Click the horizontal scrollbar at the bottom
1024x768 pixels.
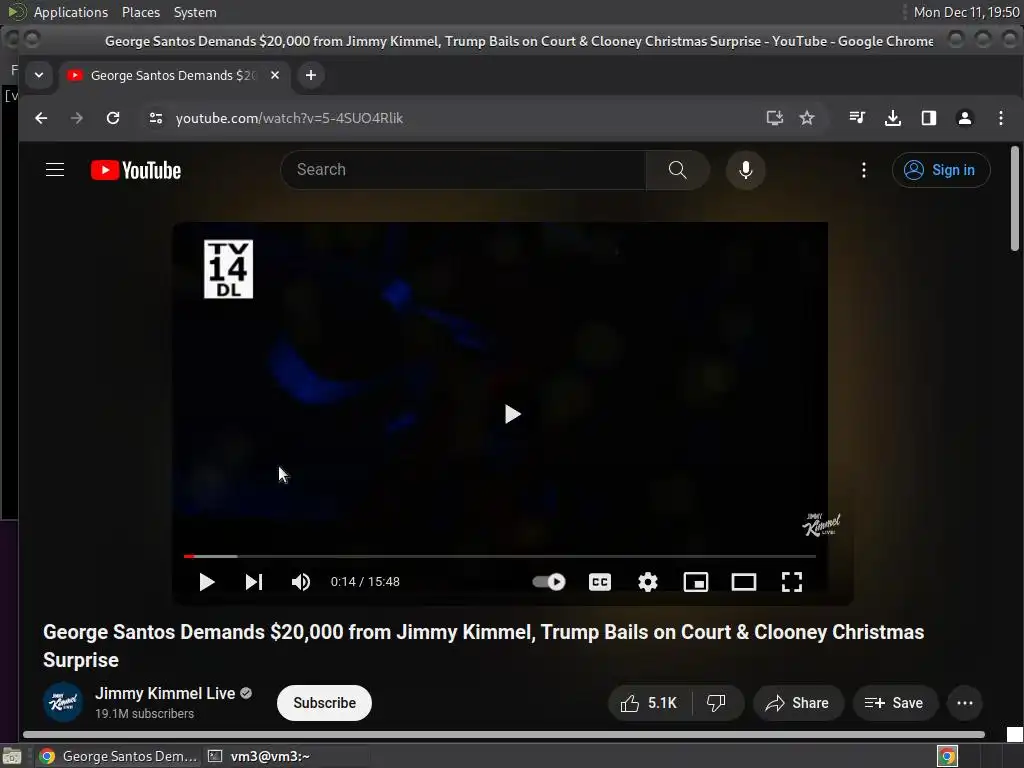click(x=504, y=735)
